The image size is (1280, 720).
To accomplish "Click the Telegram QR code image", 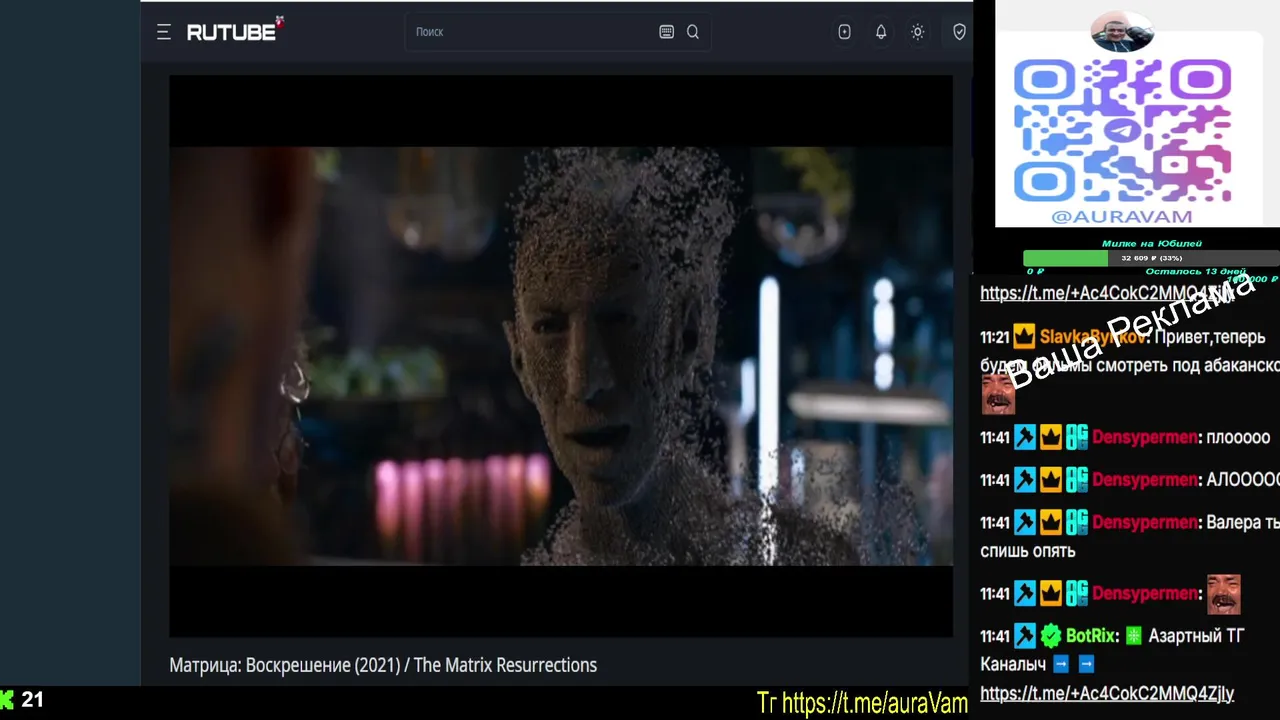I will [1122, 131].
